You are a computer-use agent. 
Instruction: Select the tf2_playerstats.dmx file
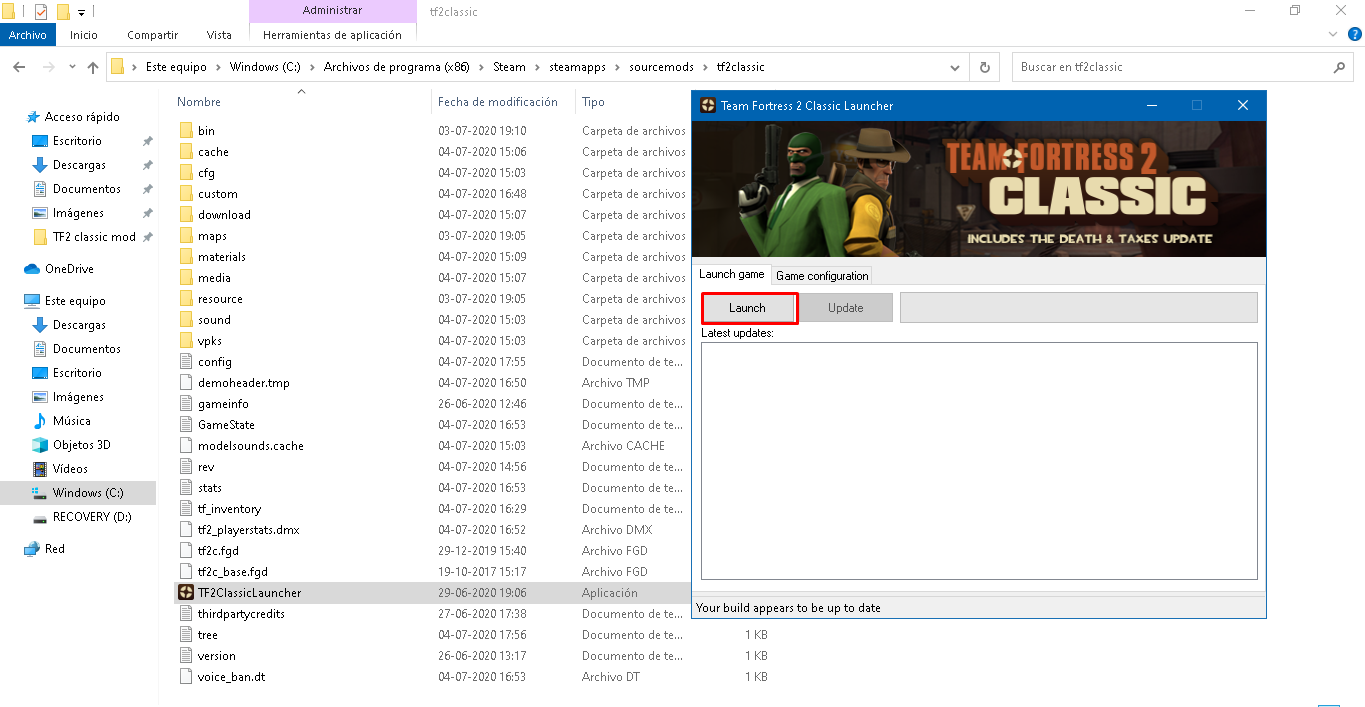[x=248, y=530]
